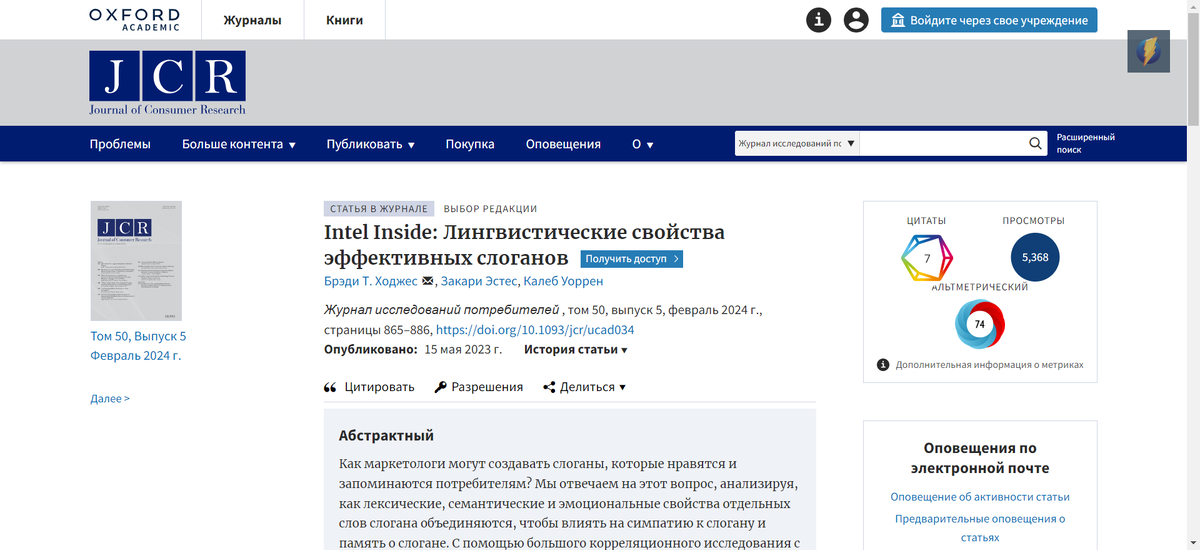Open the search scope dropdown

point(797,144)
